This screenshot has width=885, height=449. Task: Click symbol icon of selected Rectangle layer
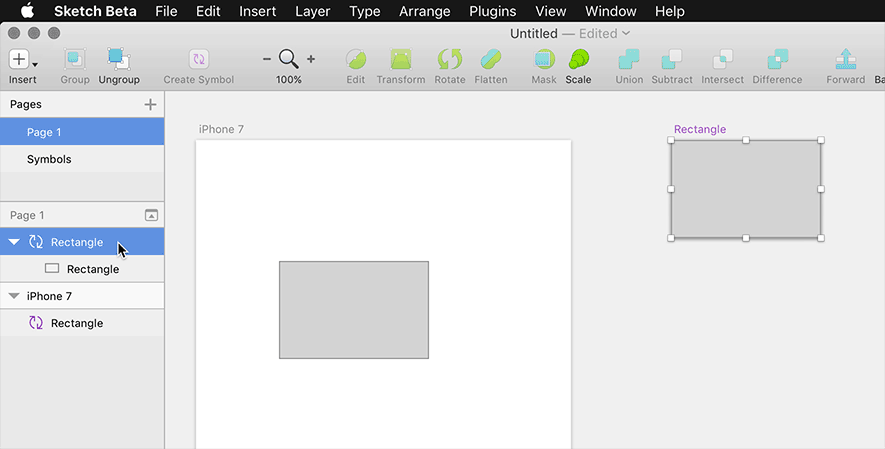36,242
